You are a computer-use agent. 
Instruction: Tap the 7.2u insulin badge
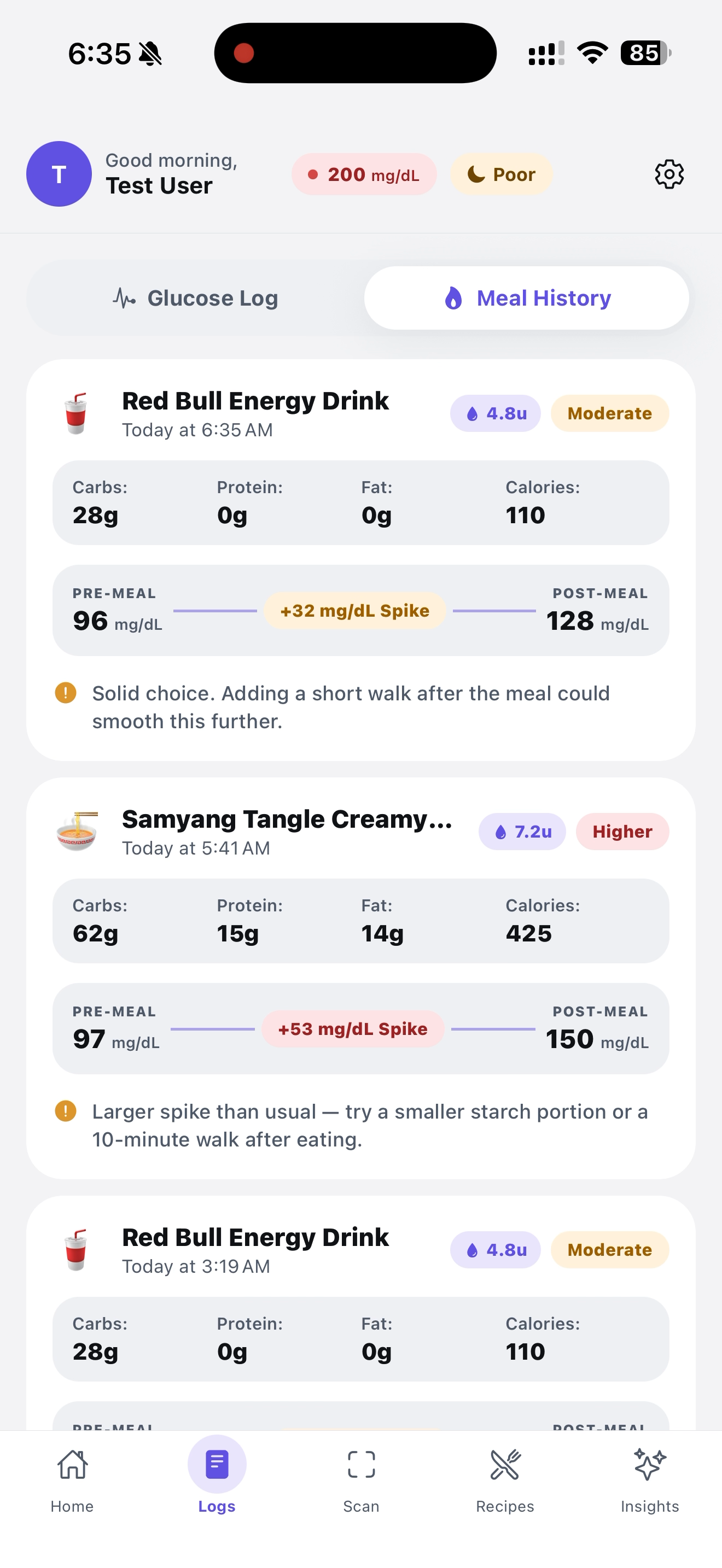tap(522, 832)
